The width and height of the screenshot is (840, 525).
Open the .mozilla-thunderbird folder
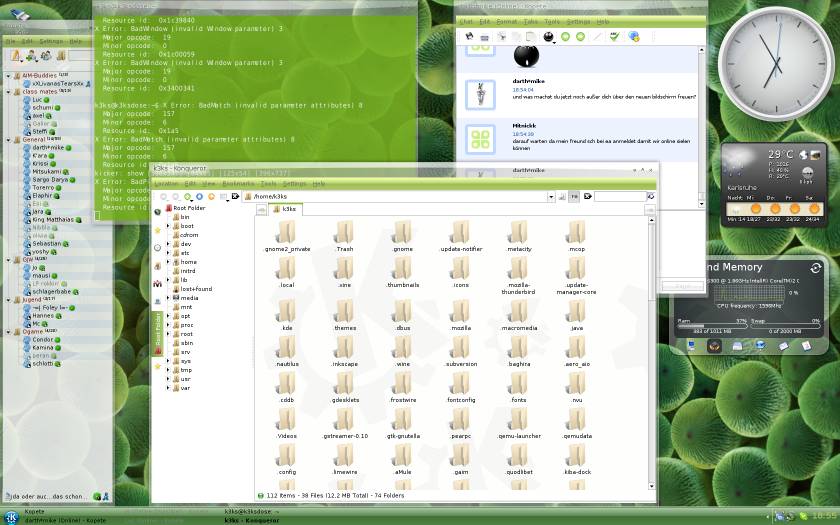(519, 276)
